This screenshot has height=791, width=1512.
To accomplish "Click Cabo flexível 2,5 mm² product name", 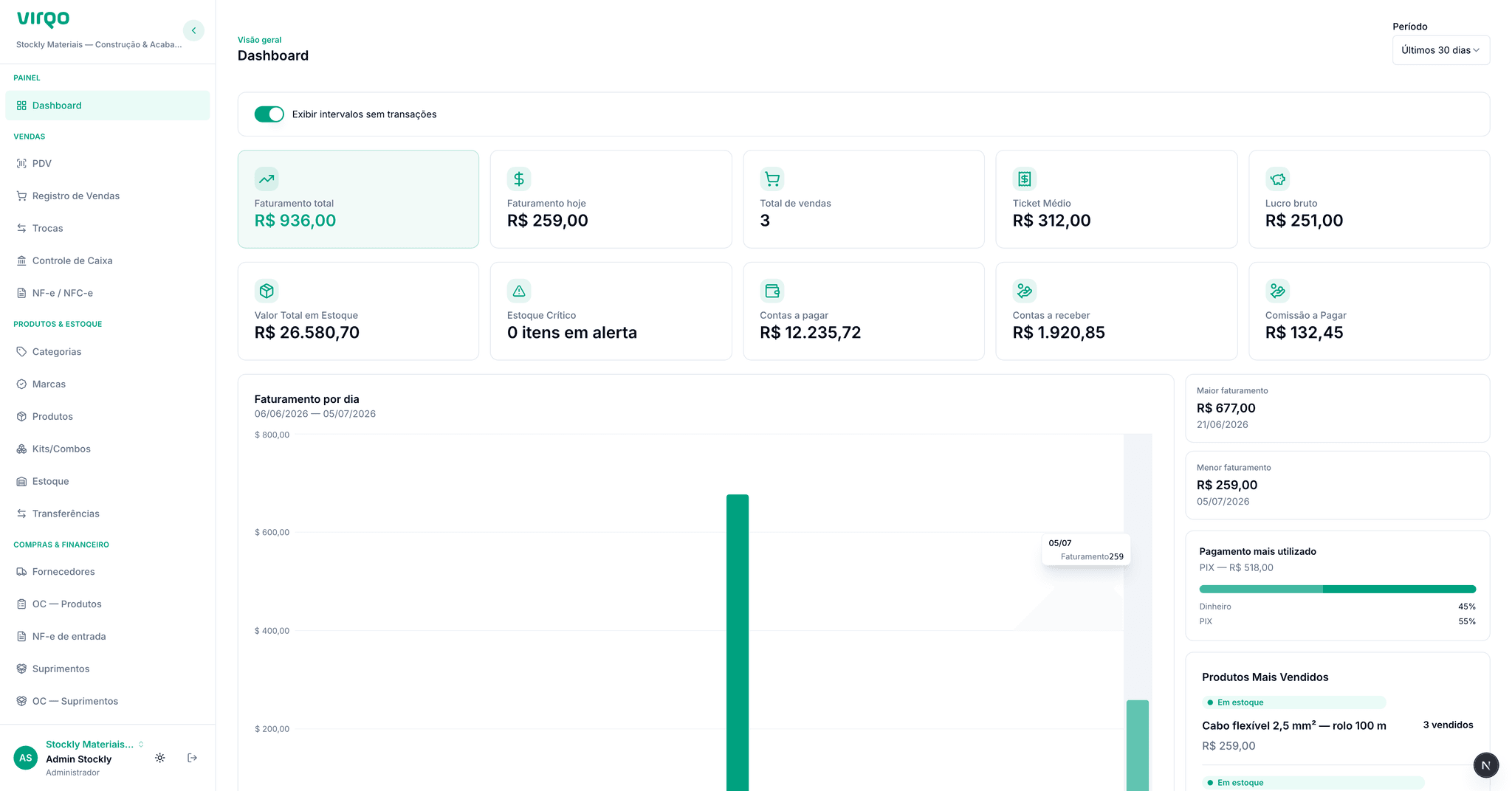I will [1294, 725].
